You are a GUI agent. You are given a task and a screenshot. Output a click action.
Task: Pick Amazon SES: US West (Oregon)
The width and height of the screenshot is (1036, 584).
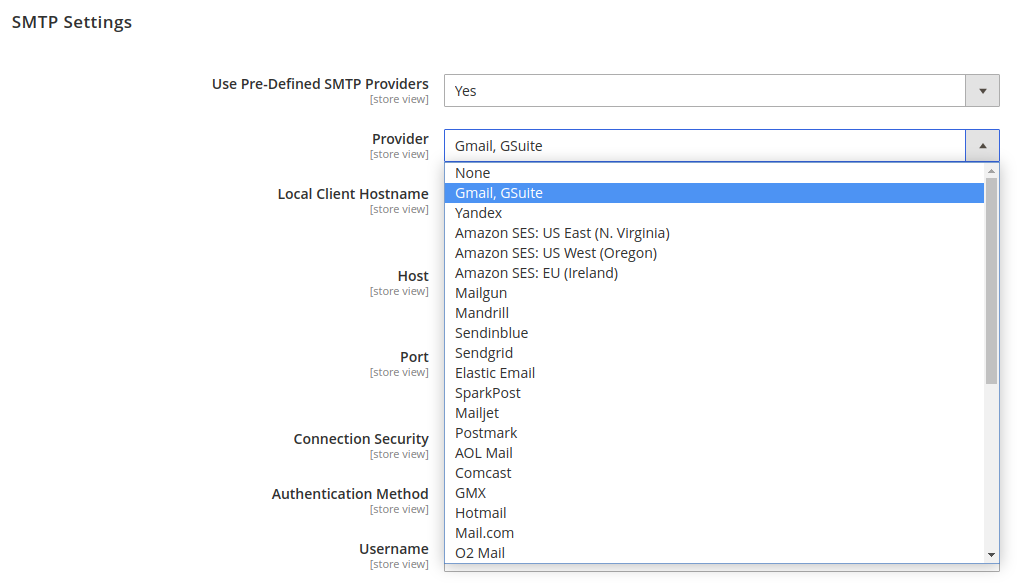(x=556, y=253)
